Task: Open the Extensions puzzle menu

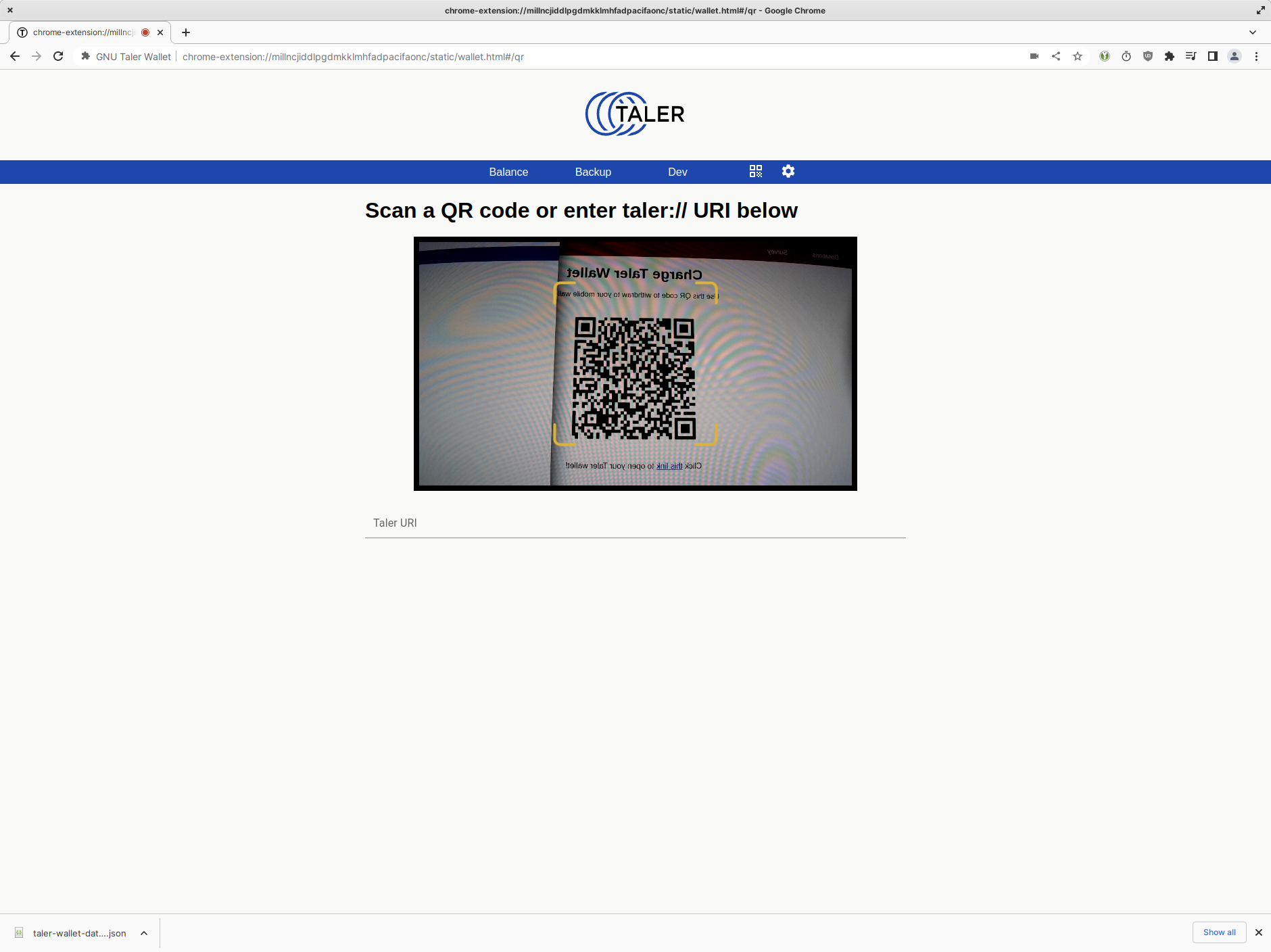Action: tap(1170, 57)
